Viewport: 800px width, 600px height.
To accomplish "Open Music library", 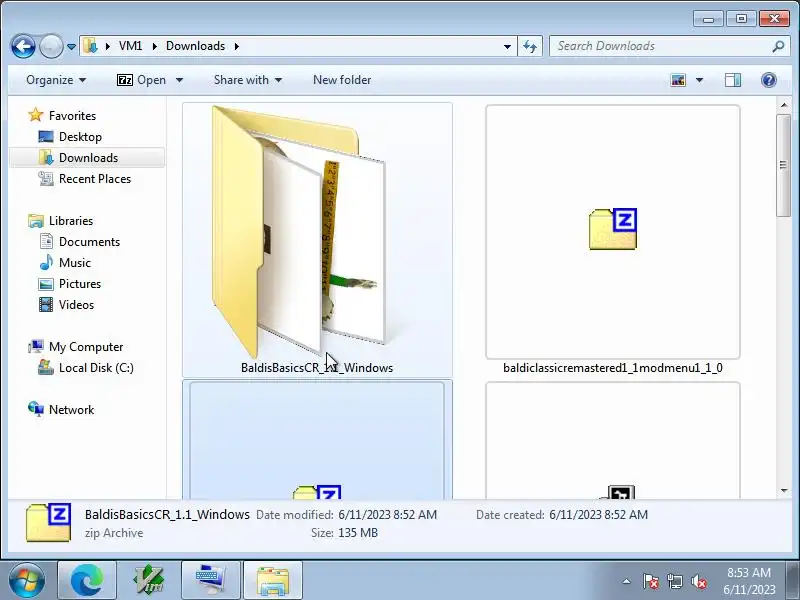I will (x=74, y=262).
